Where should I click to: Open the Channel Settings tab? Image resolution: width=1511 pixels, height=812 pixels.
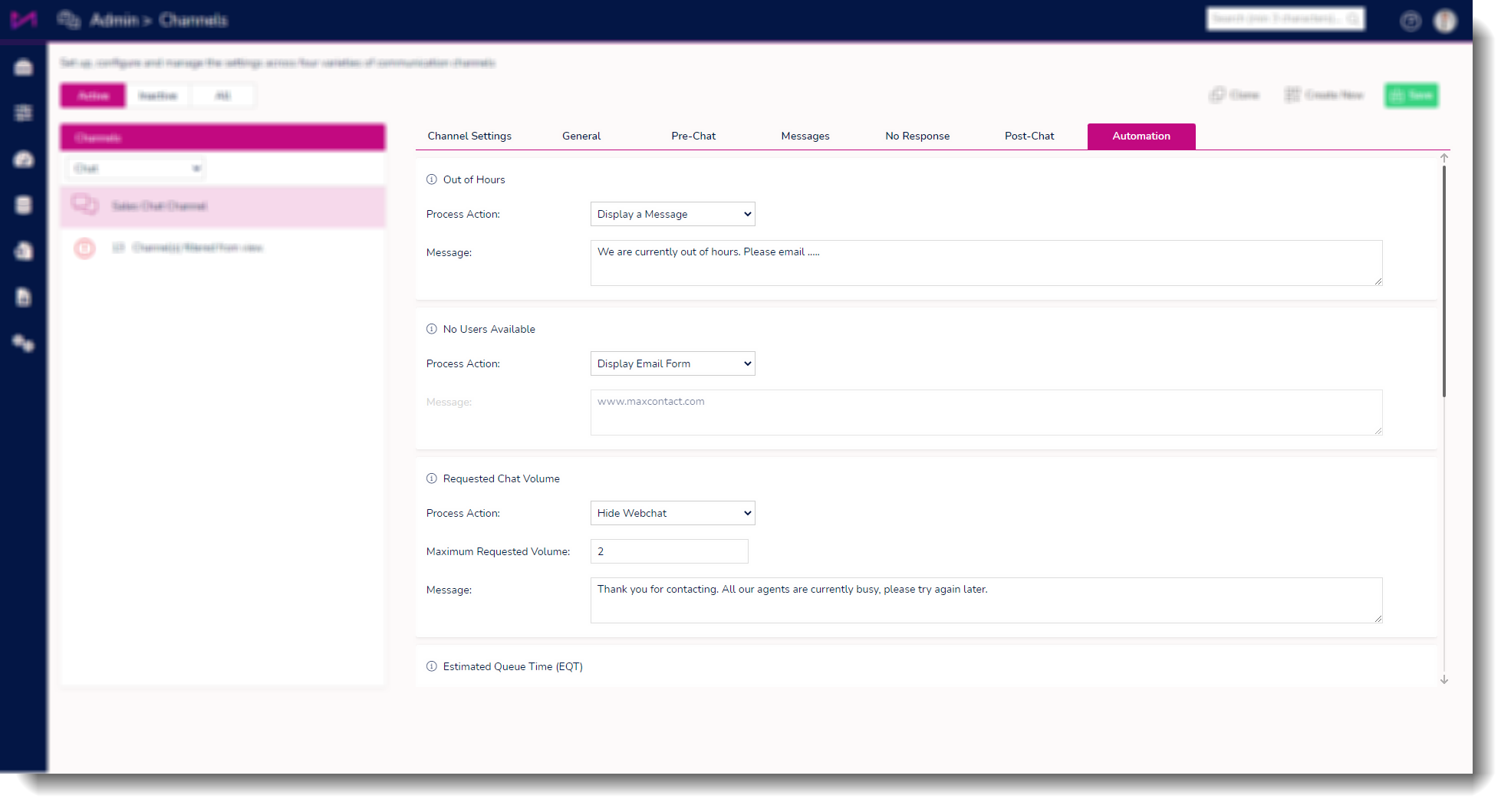point(469,136)
